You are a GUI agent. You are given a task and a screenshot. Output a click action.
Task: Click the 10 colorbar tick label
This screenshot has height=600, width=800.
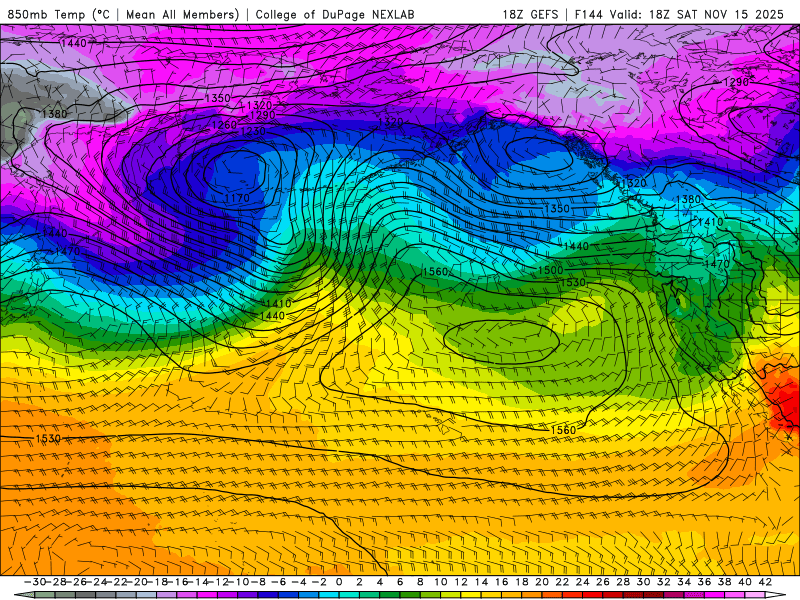(x=441, y=582)
